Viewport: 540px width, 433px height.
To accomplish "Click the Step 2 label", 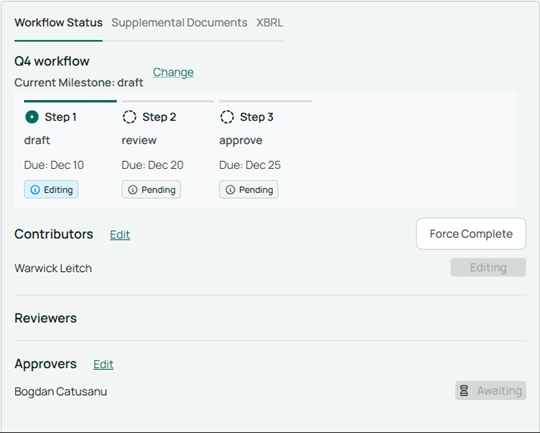I will (159, 117).
